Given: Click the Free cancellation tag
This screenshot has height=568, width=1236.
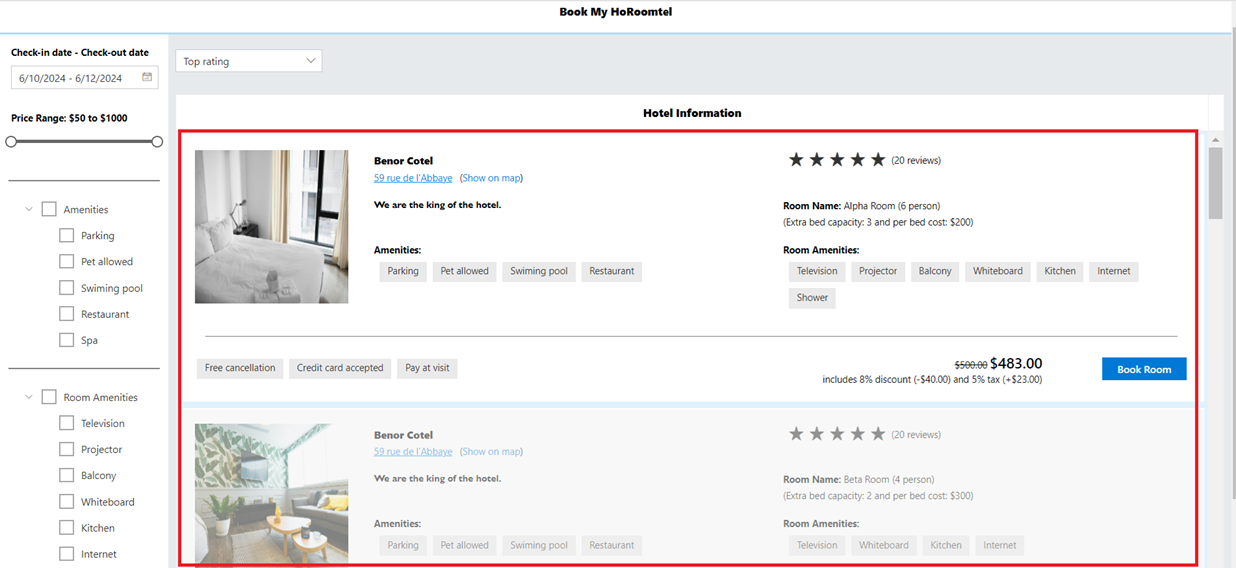Looking at the screenshot, I should coord(240,368).
